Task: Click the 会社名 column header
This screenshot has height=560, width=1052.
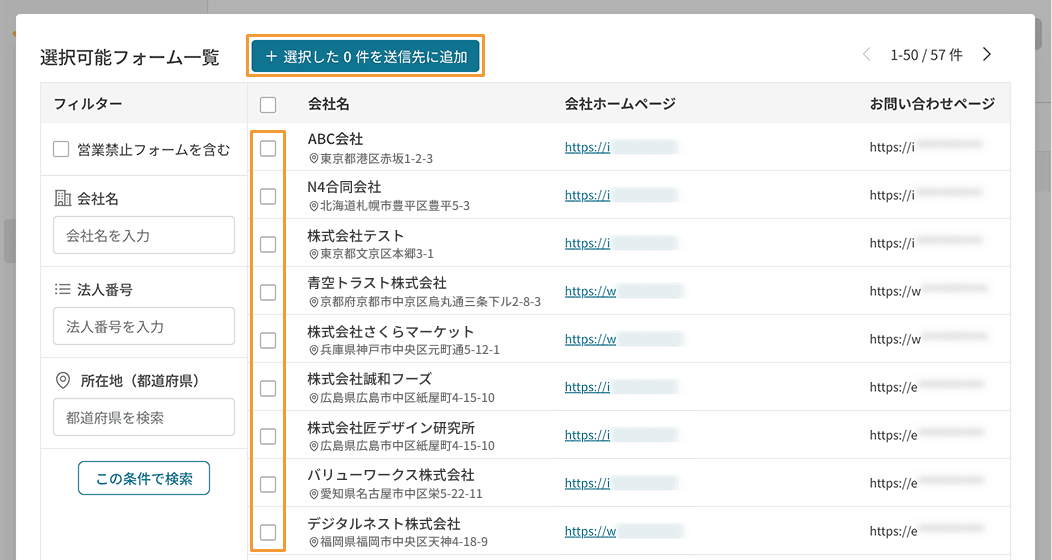Action: coord(329,104)
